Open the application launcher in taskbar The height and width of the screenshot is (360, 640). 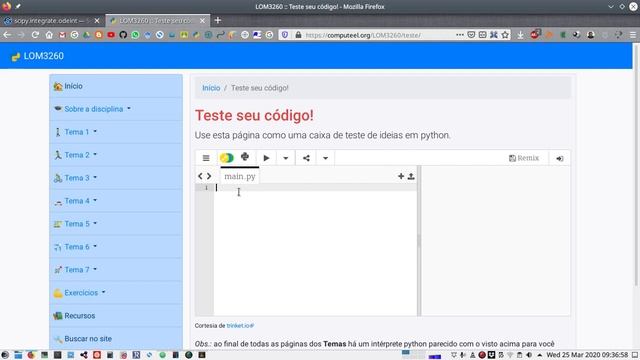[x=5, y=355]
